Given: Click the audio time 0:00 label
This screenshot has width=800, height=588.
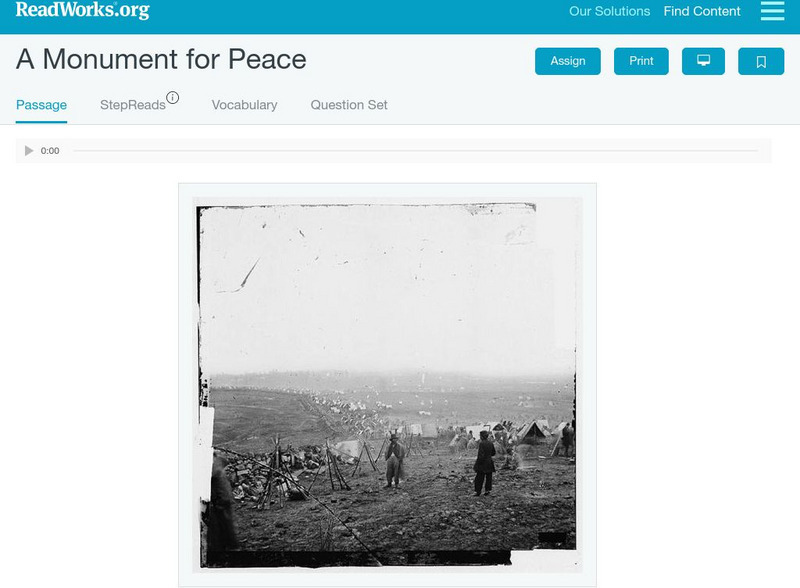Looking at the screenshot, I should coord(50,151).
